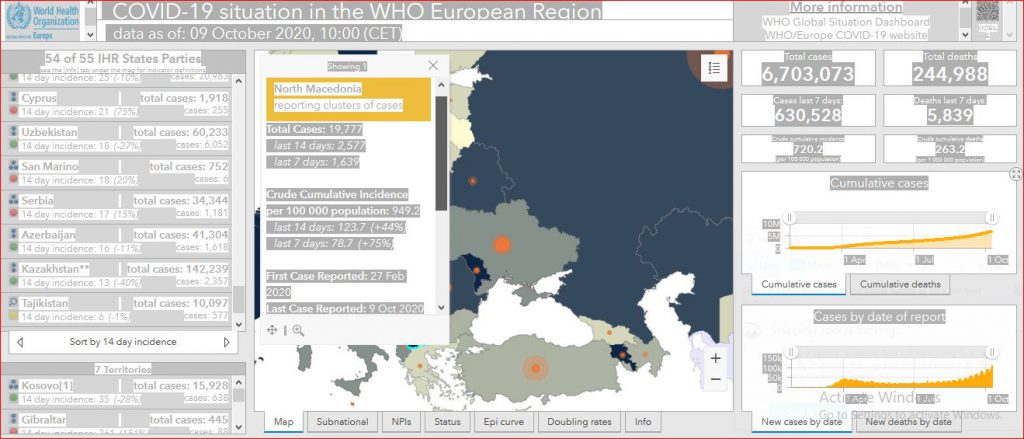
Task: Click Kosovo green trend dot
Action: [x=13, y=398]
